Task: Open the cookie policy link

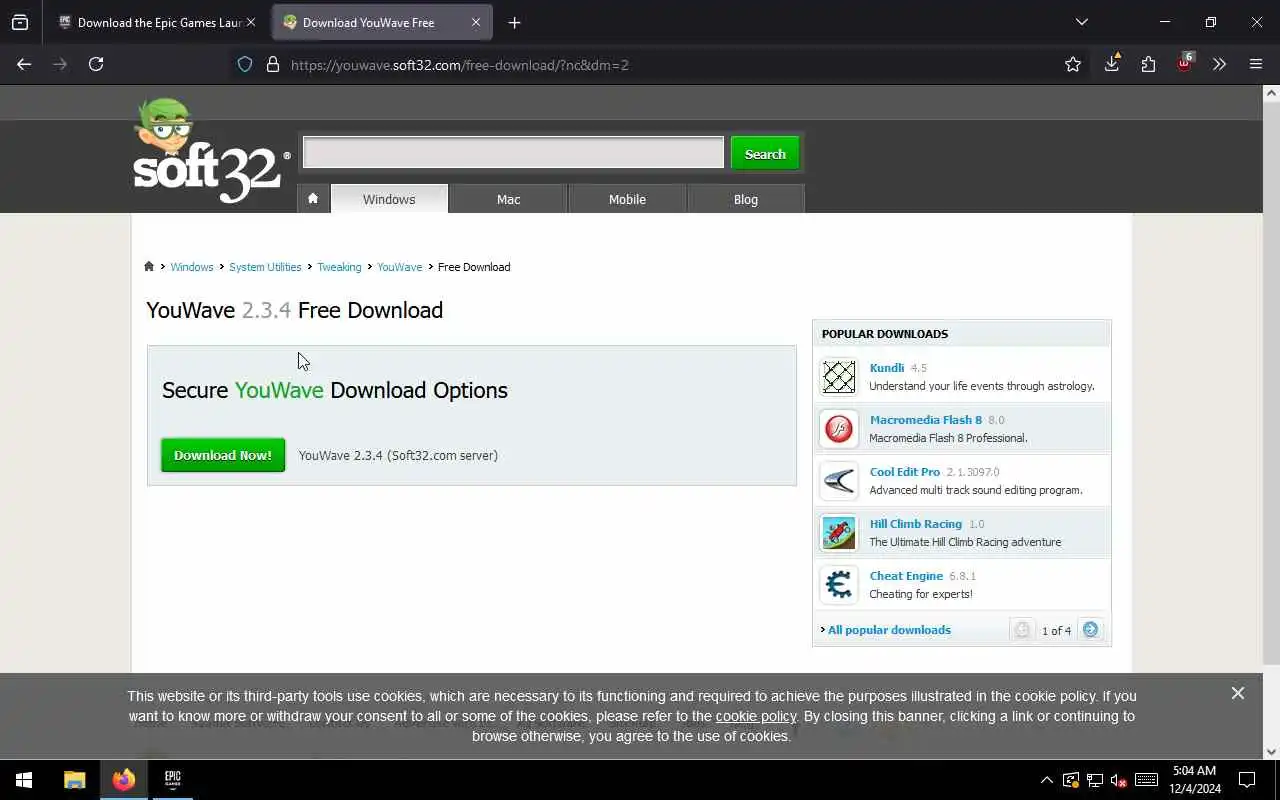Action: pyautogui.click(x=756, y=716)
